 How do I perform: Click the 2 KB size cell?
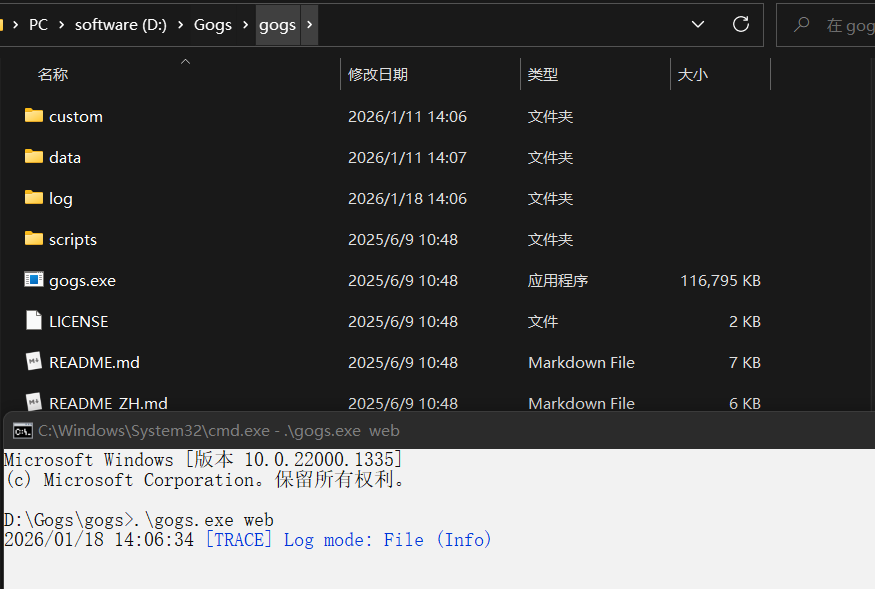coord(745,322)
